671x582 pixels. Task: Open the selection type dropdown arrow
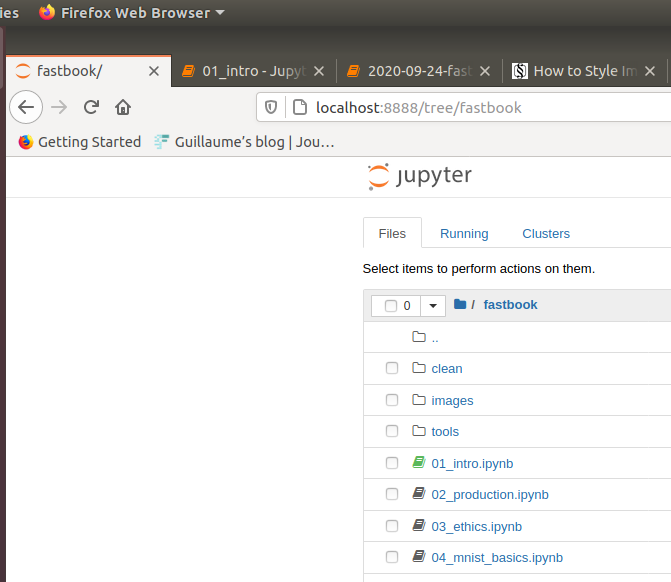[433, 306]
